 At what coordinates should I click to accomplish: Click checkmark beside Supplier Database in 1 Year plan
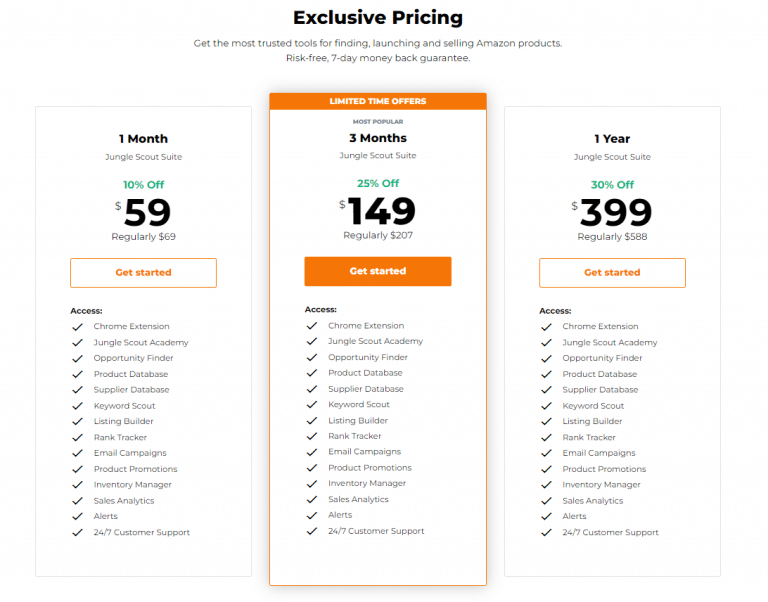(x=546, y=390)
